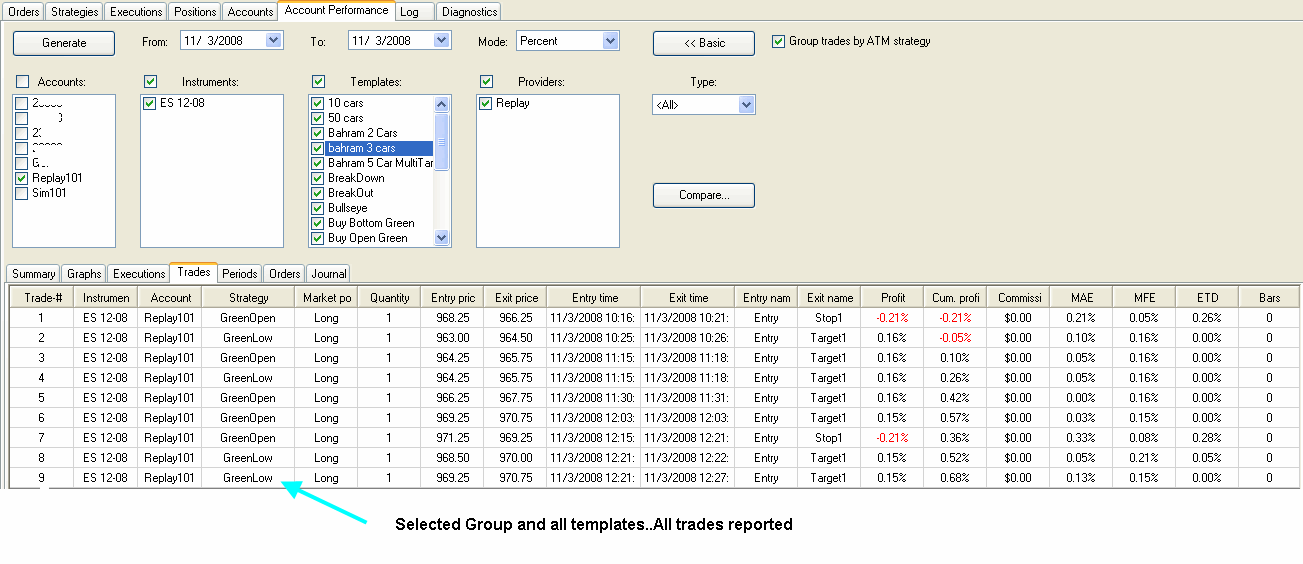Viewport: 1303px width, 564px height.
Task: Open the Compare dialog
Action: point(704,195)
